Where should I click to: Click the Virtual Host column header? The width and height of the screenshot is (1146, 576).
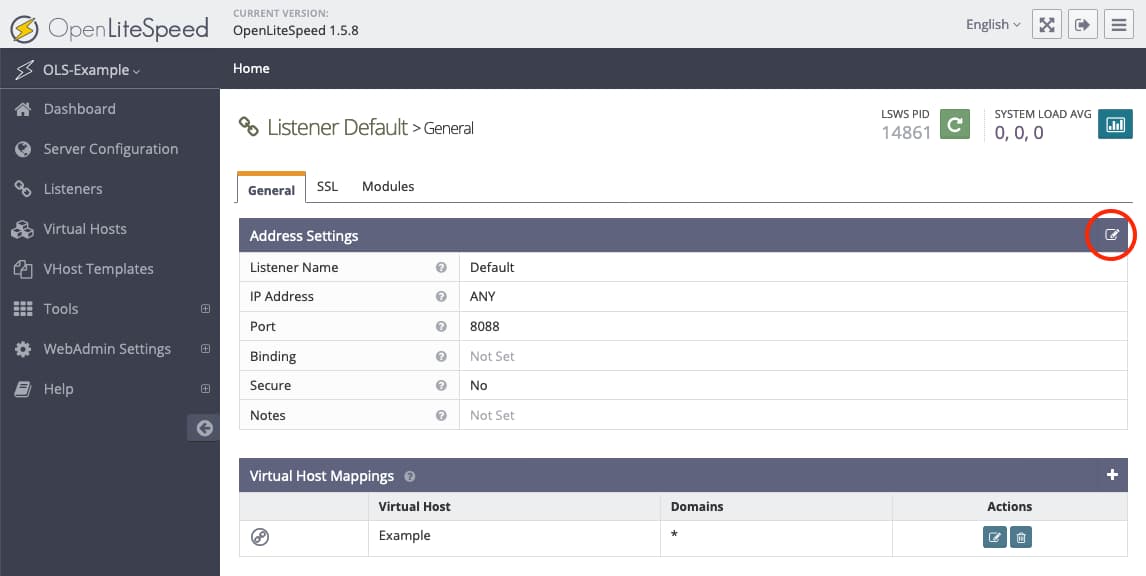(414, 507)
